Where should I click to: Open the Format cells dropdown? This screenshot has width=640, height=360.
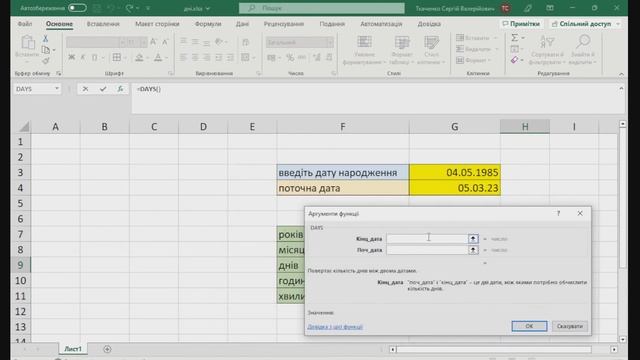pyautogui.click(x=474, y=60)
